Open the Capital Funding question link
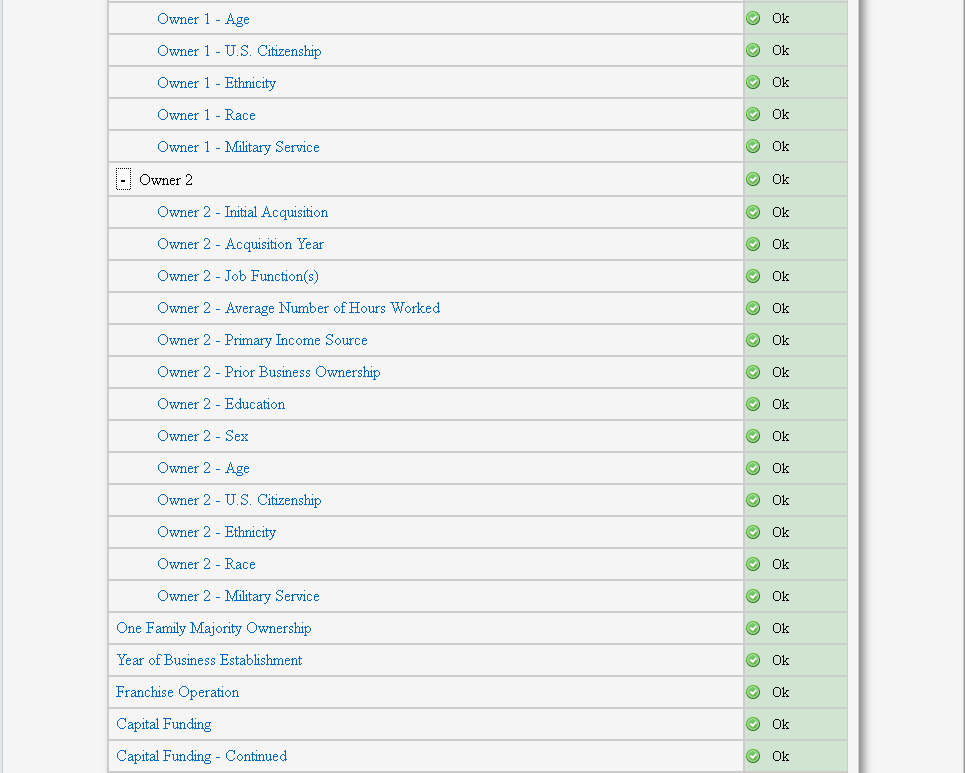Image resolution: width=965 pixels, height=773 pixels. tap(163, 724)
